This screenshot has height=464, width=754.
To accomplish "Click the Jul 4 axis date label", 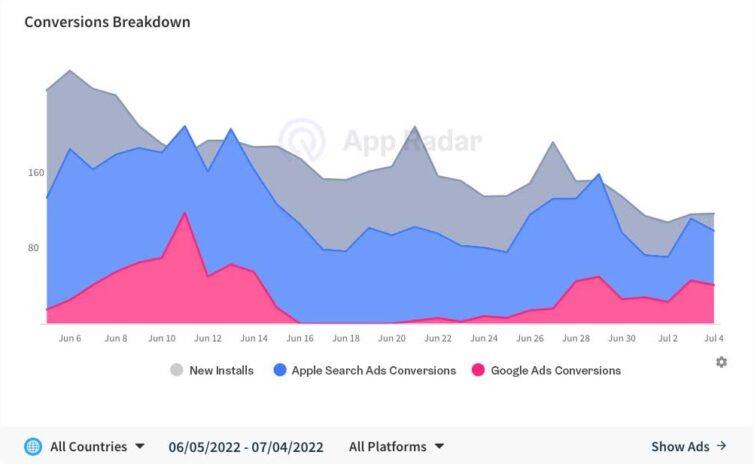I will [x=714, y=338].
